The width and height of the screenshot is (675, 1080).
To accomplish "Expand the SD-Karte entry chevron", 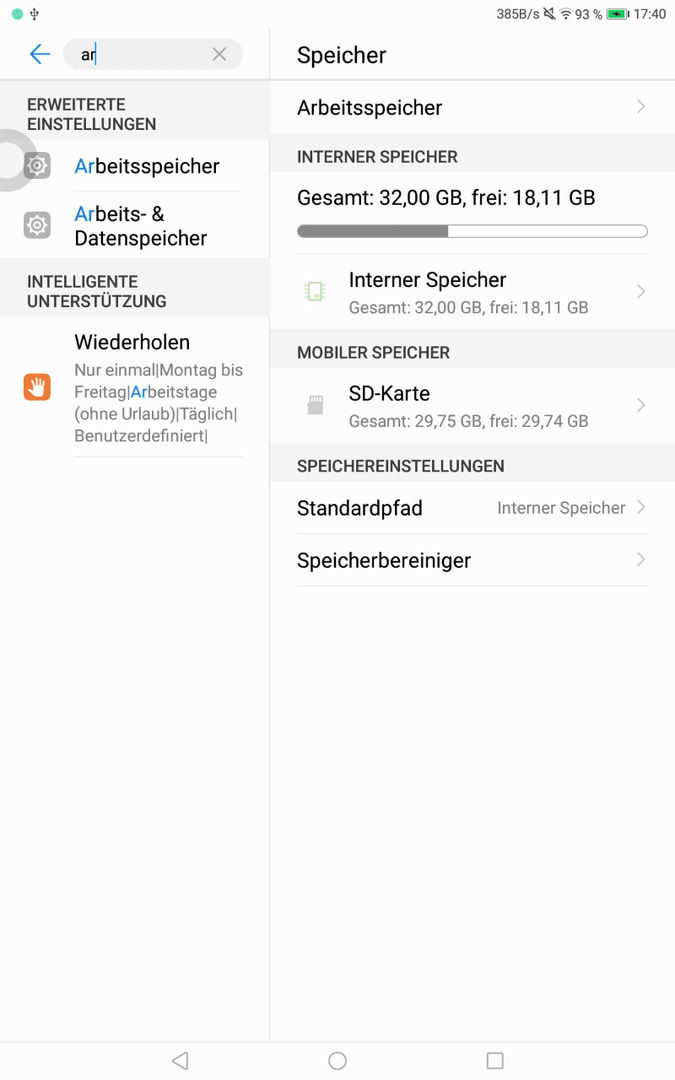I will click(641, 405).
